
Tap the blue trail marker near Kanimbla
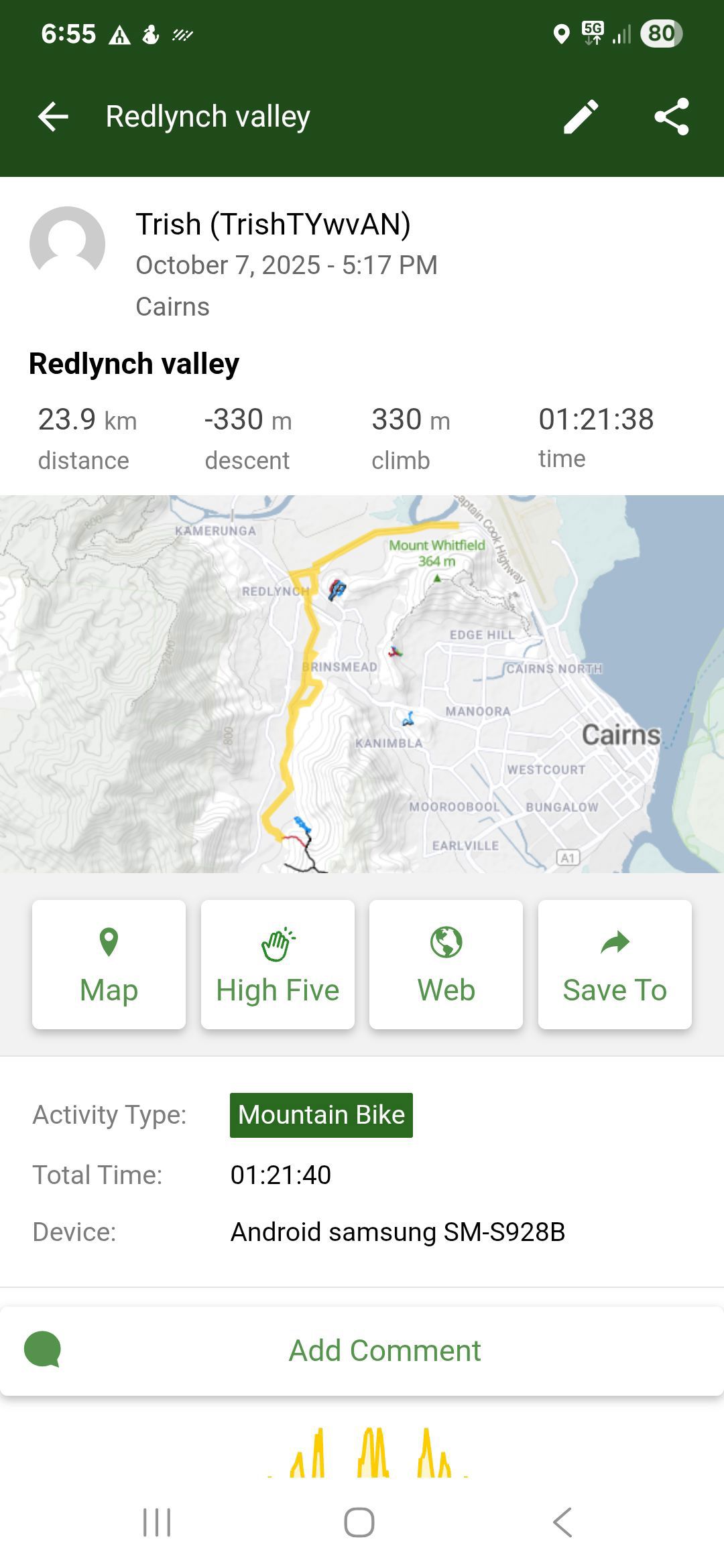408,720
